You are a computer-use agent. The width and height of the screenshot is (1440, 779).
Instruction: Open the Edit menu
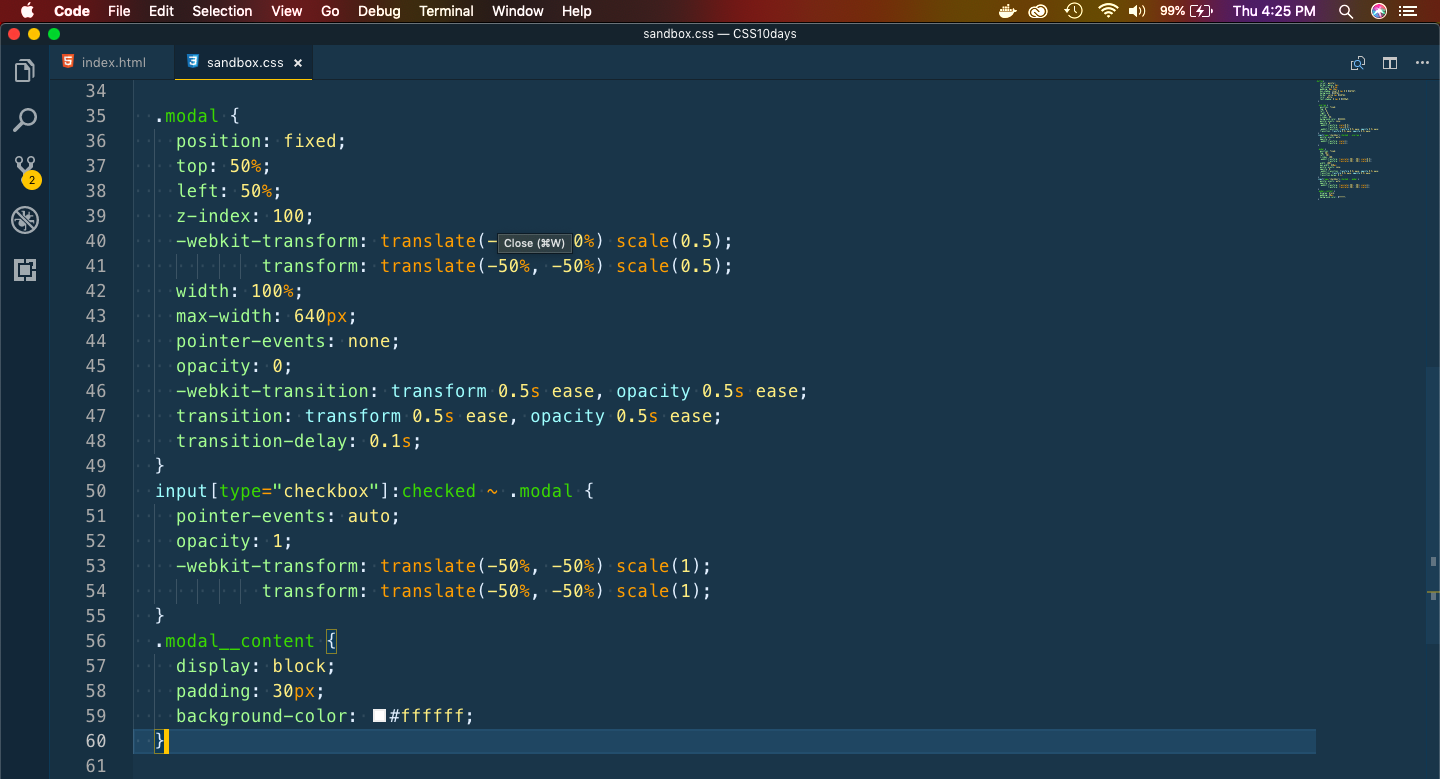click(161, 11)
